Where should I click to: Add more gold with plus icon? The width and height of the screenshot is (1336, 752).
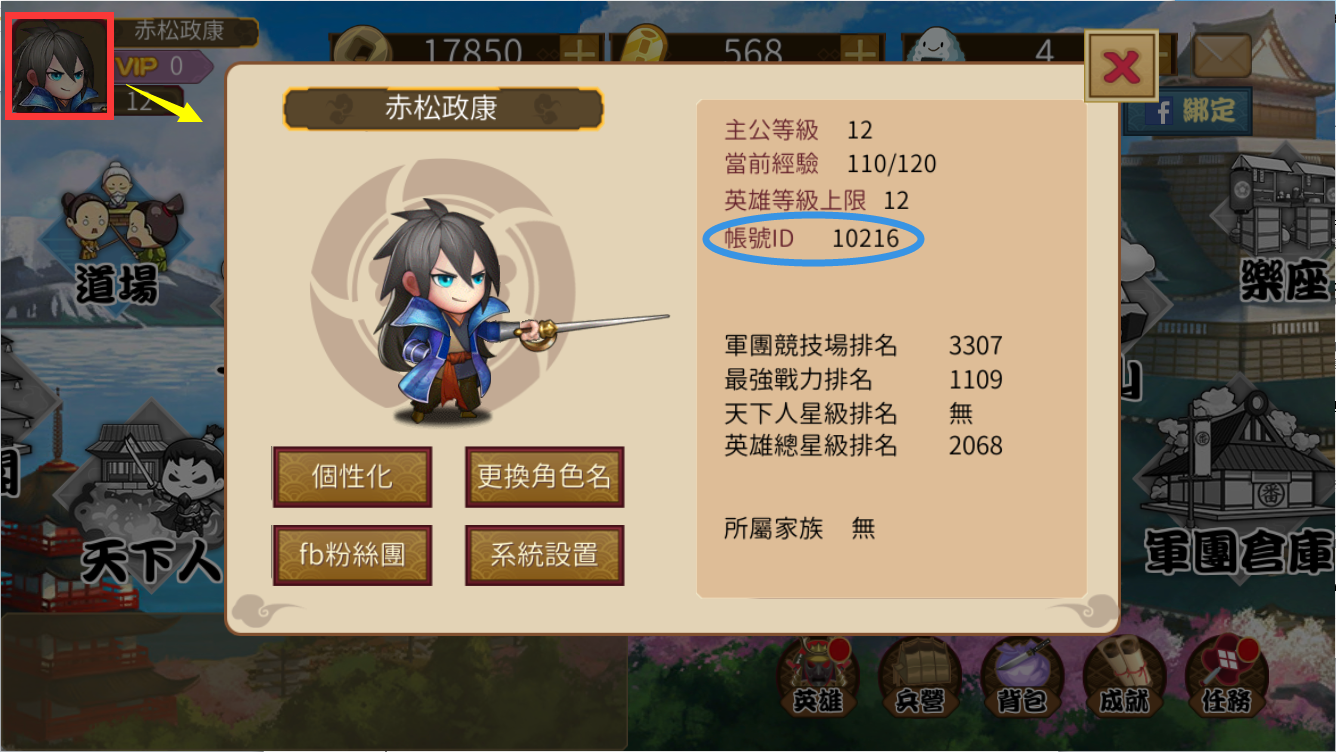click(858, 50)
